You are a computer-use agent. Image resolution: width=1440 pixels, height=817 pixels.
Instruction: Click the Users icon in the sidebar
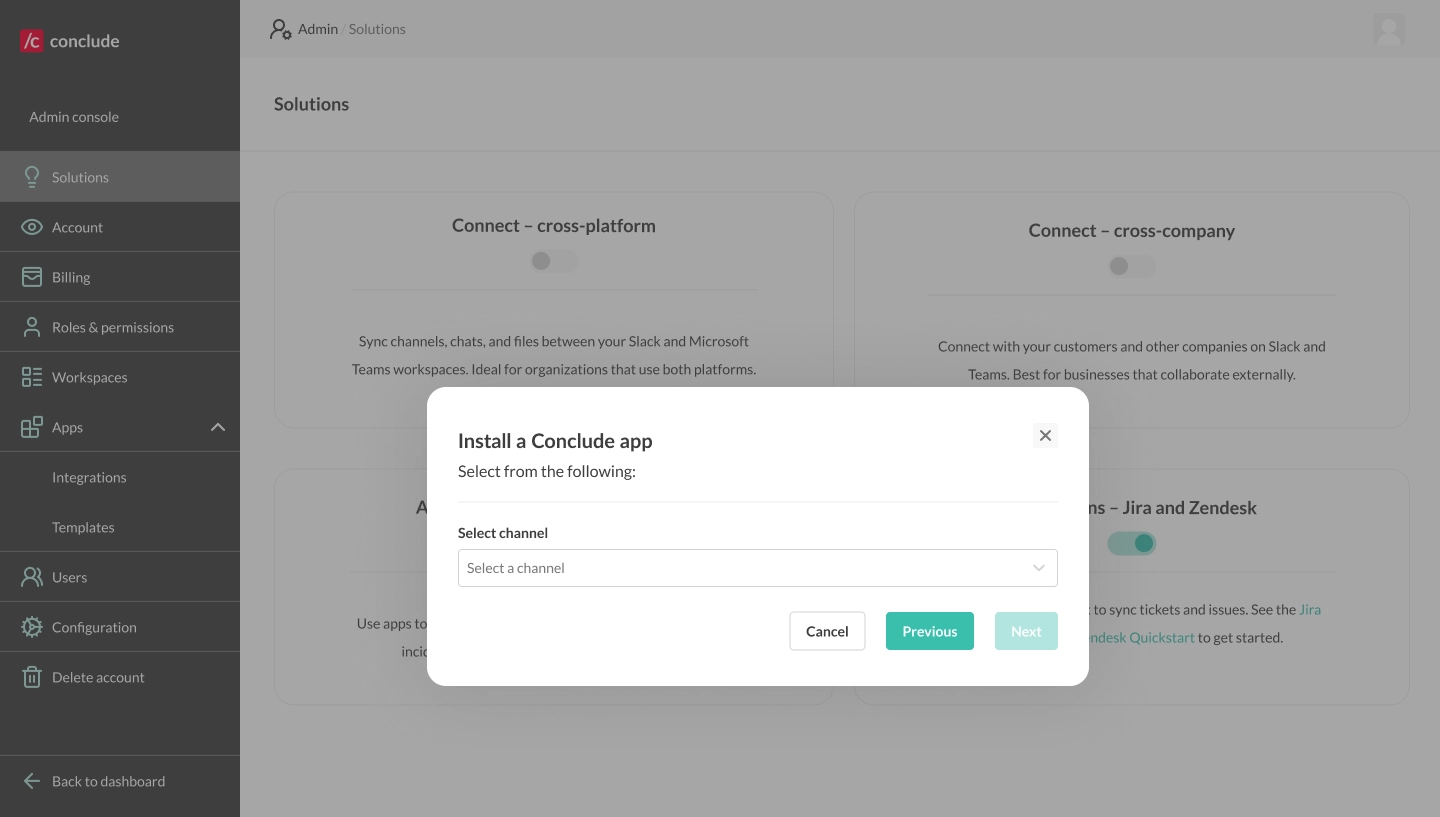(x=32, y=577)
